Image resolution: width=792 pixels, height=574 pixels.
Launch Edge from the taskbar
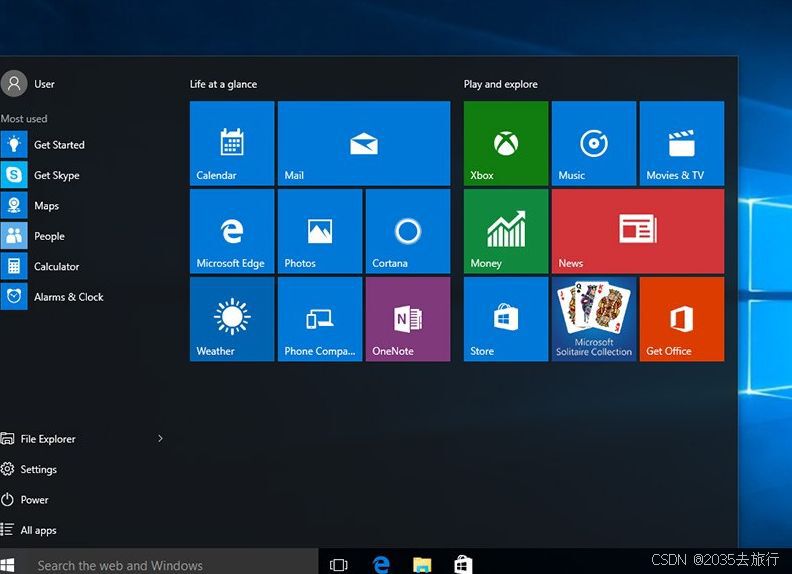click(381, 565)
